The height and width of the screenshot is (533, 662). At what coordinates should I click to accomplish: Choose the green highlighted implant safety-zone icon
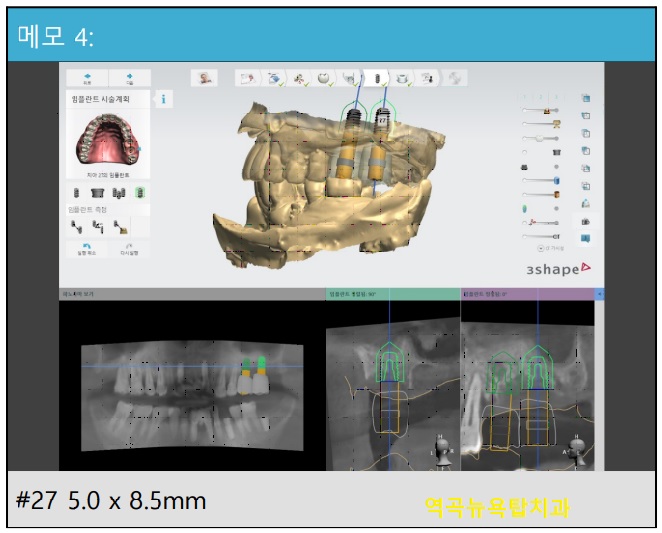[x=140, y=193]
